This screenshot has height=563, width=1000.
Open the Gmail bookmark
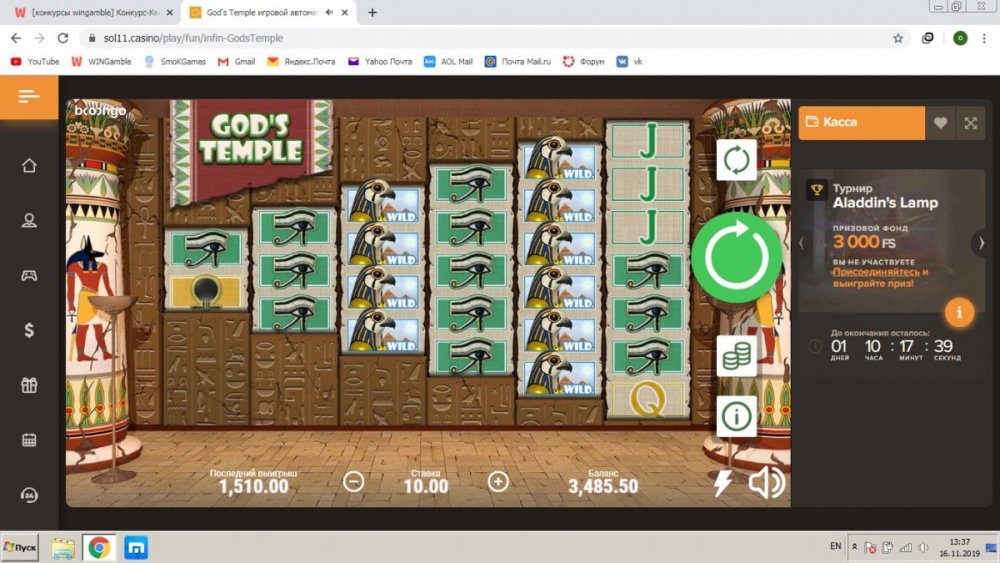[x=236, y=61]
